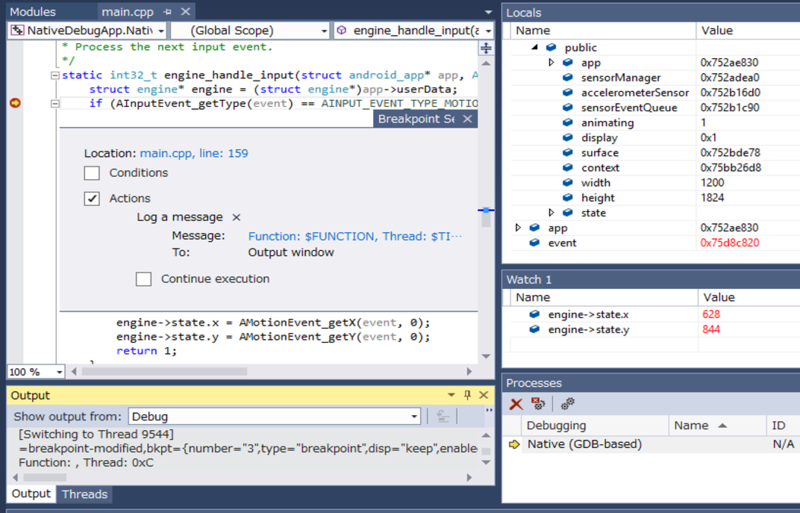The height and width of the screenshot is (513, 800).
Task: Select the [Switching to Thread 9544] output line
Action: (x=96, y=434)
